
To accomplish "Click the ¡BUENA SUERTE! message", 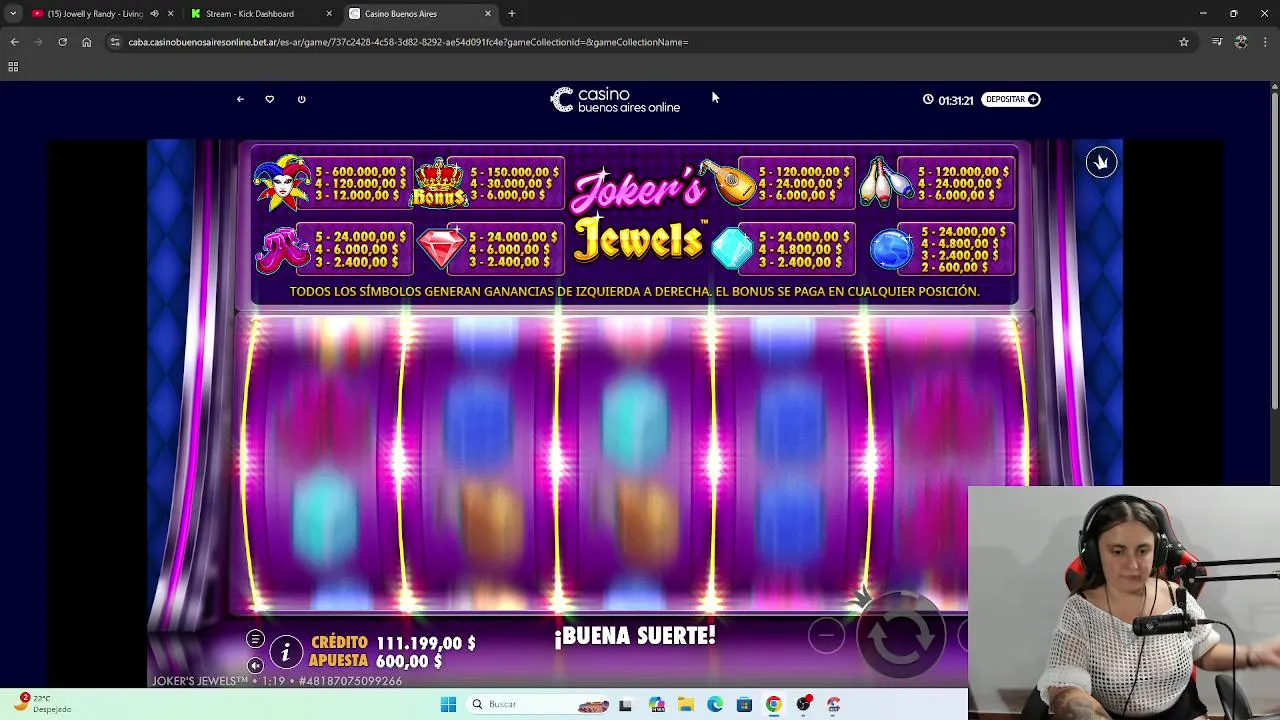I will (635, 636).
